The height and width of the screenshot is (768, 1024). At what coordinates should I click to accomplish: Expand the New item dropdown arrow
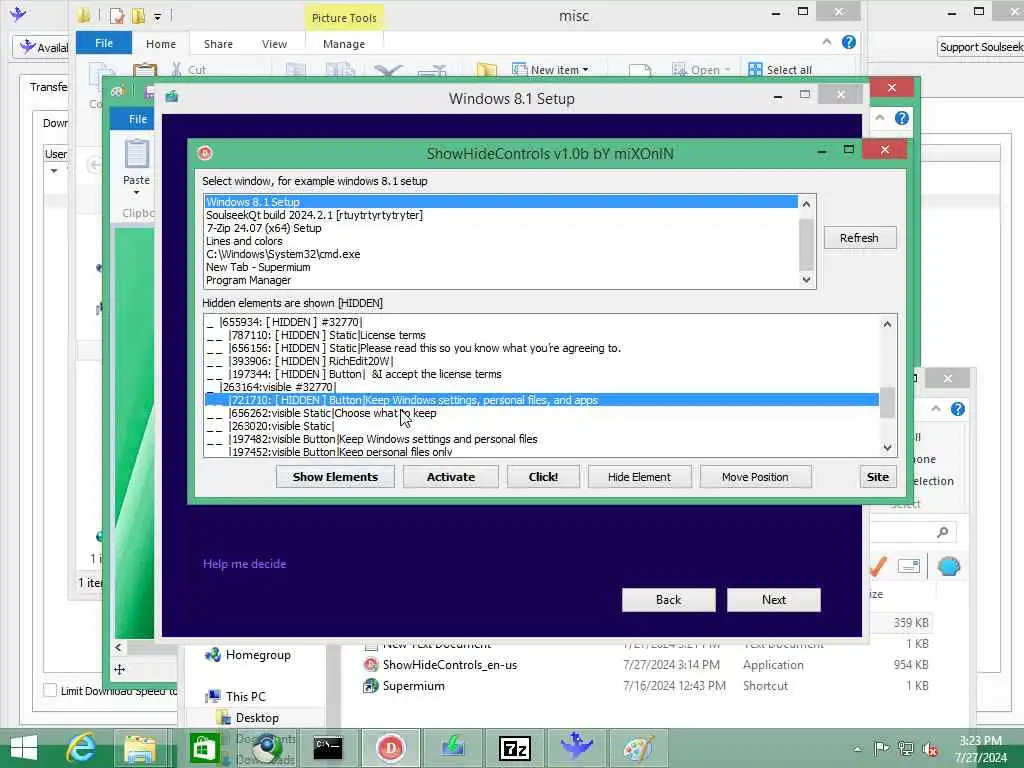pos(585,69)
